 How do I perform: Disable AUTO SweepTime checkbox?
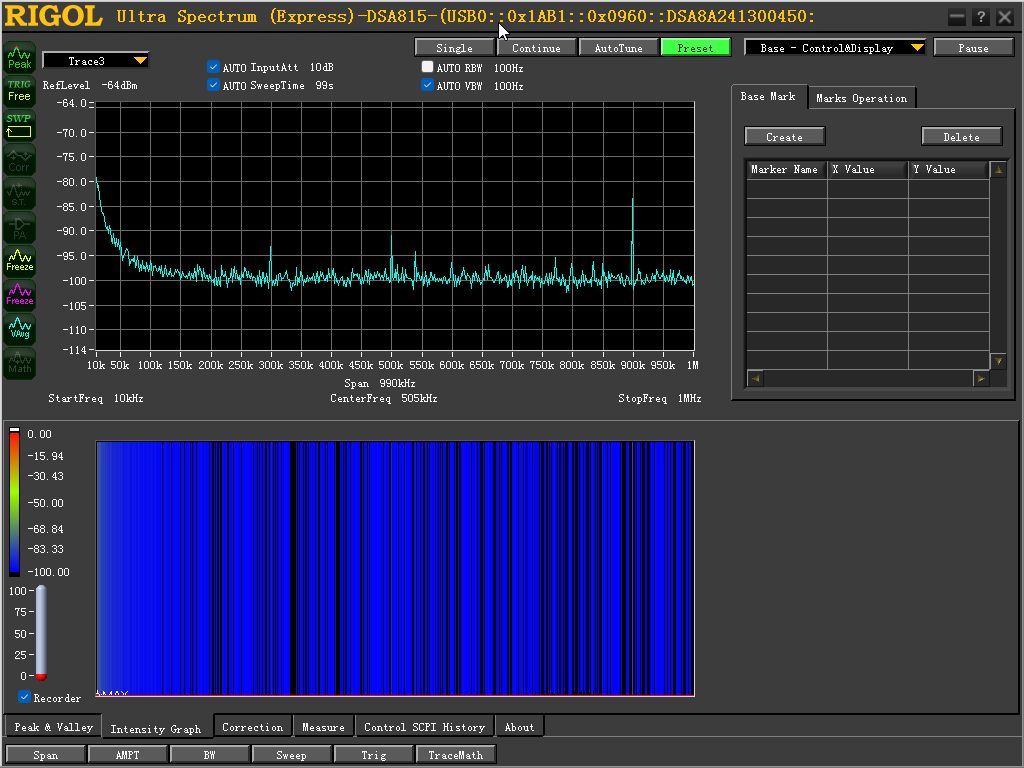point(214,85)
